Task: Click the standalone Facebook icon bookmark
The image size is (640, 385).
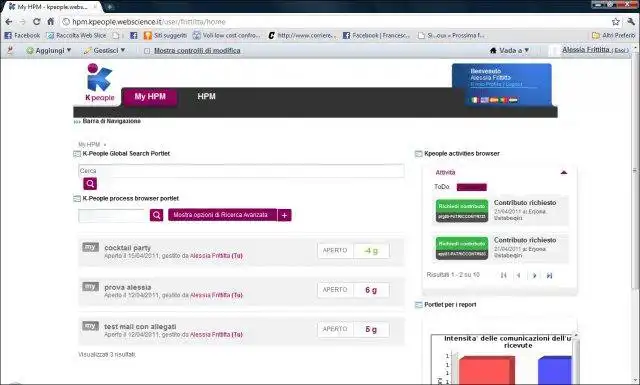Action: (133, 36)
